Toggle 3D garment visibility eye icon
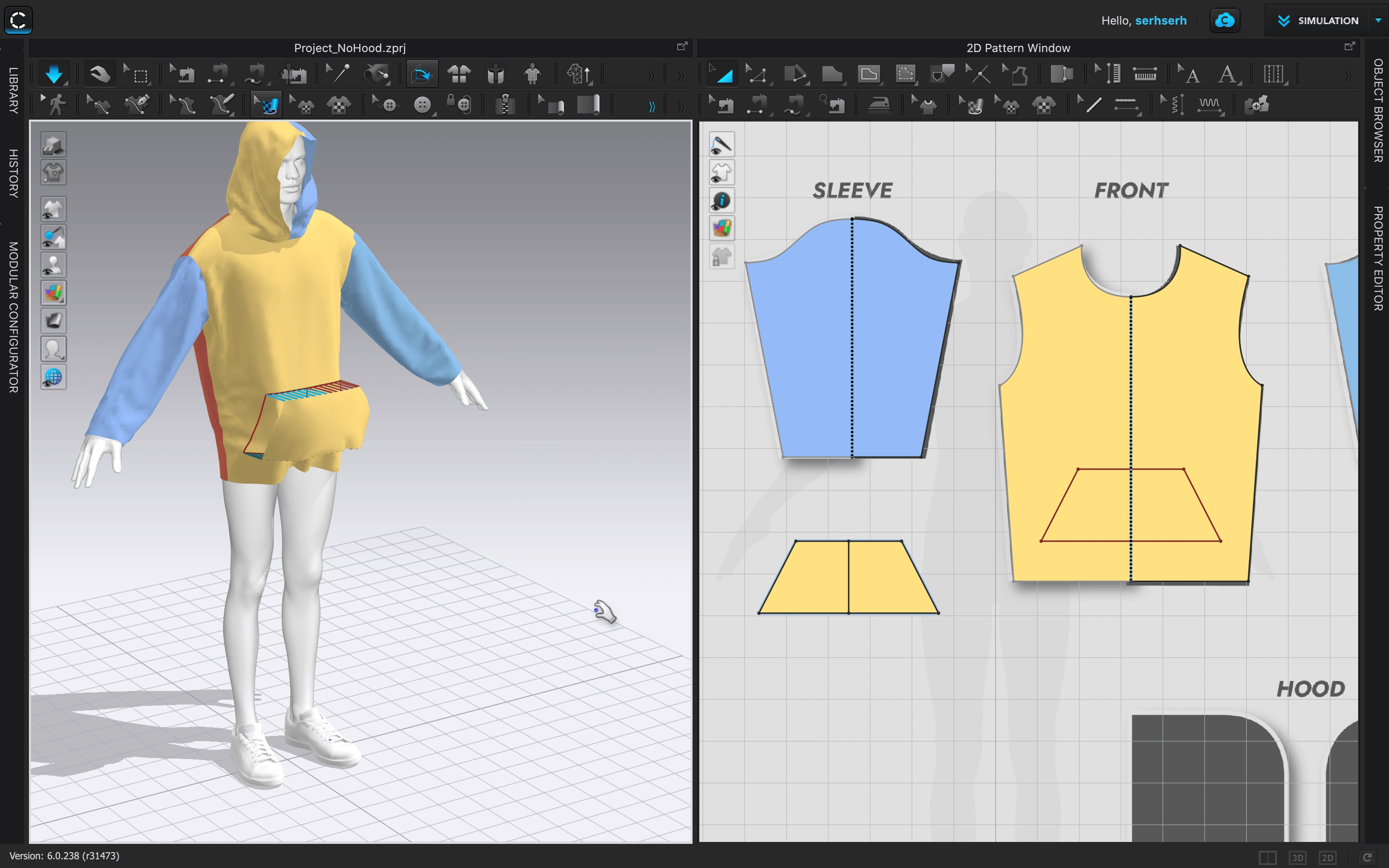 (54, 210)
